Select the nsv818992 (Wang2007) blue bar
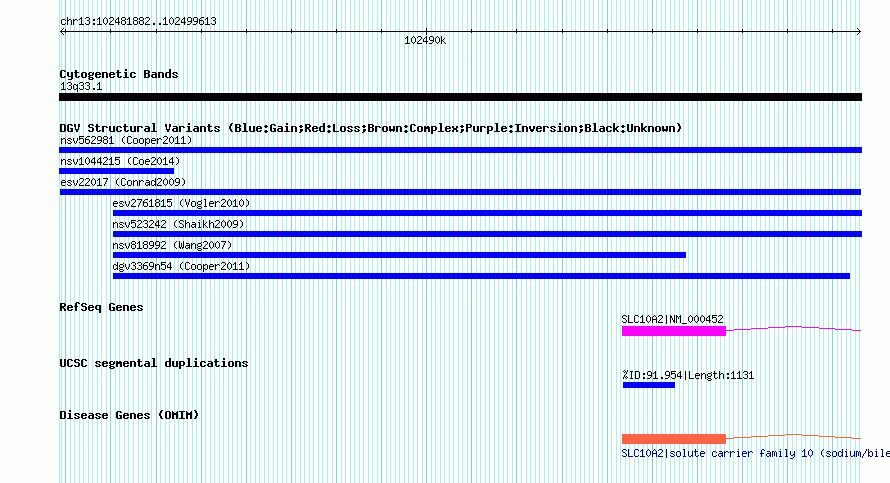The width and height of the screenshot is (890, 483). (x=399, y=255)
